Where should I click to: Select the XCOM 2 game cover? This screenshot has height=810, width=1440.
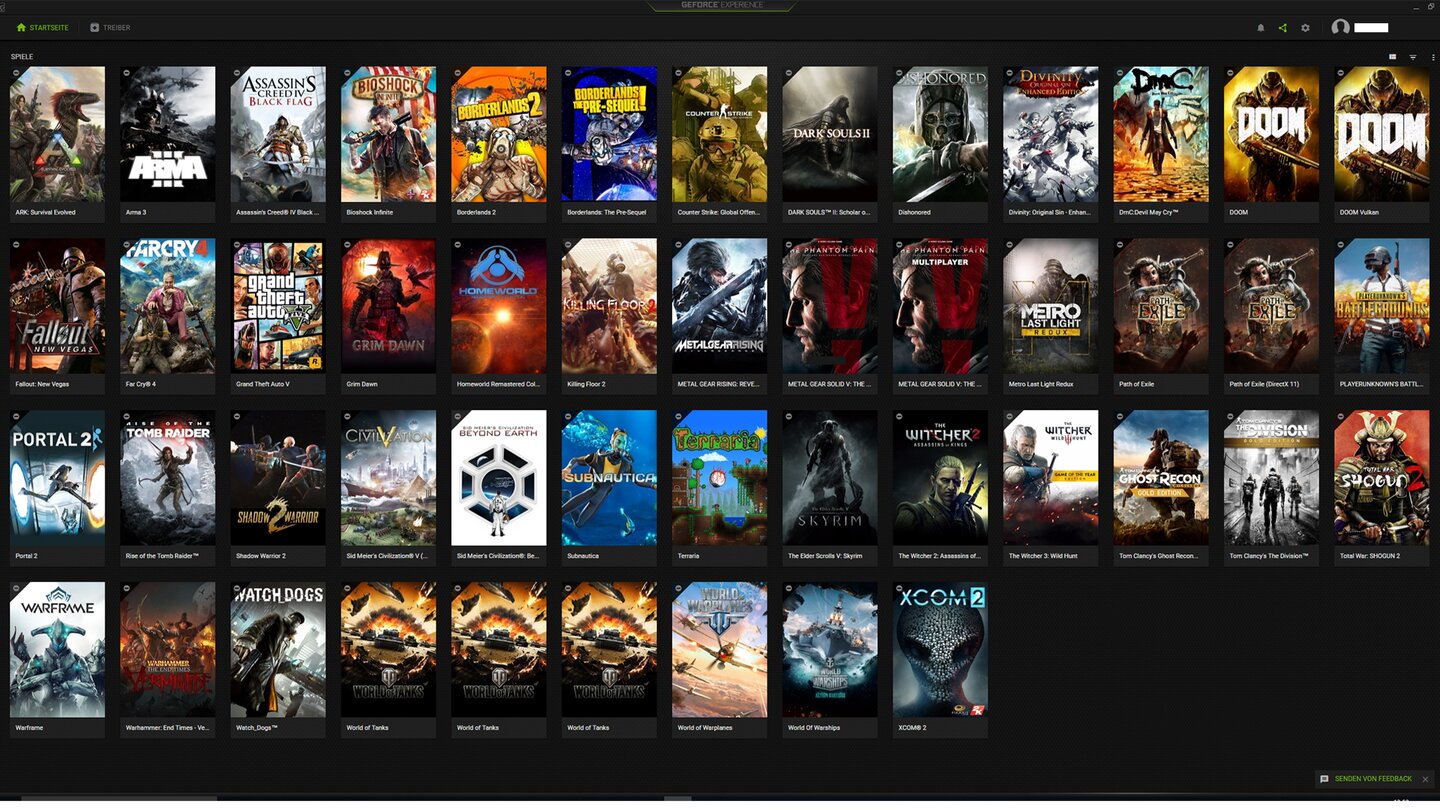coord(940,650)
